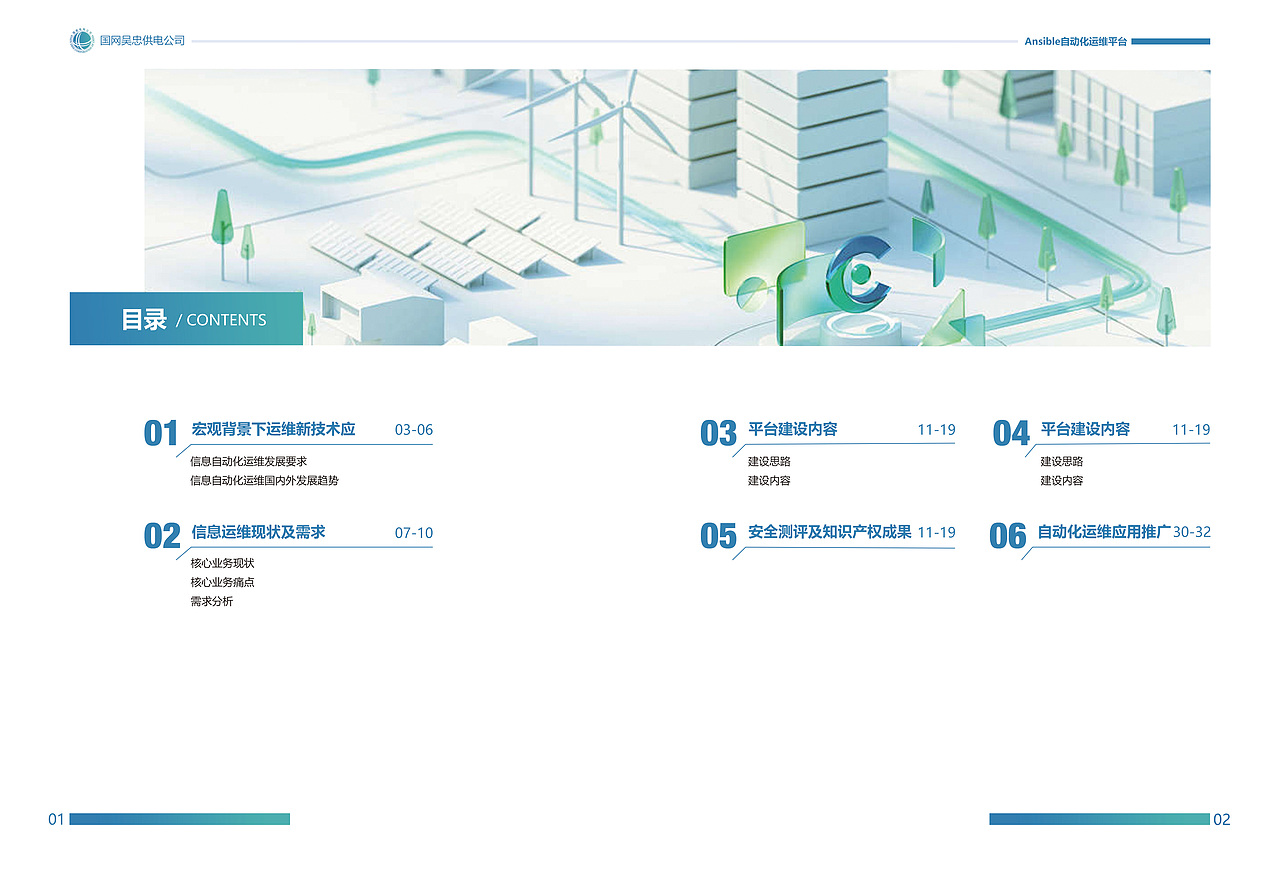Click page range 11-19 of section 05
This screenshot has width=1280, height=874.
(x=936, y=533)
